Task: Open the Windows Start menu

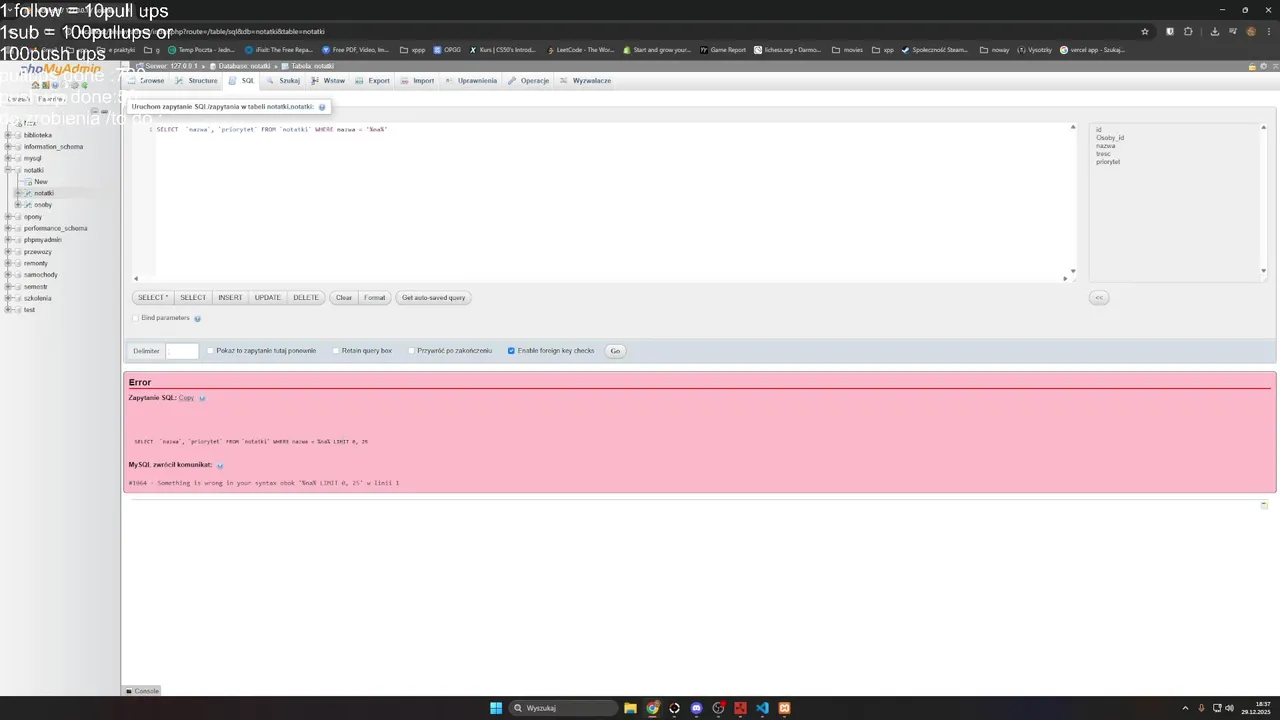Action: 496,708
